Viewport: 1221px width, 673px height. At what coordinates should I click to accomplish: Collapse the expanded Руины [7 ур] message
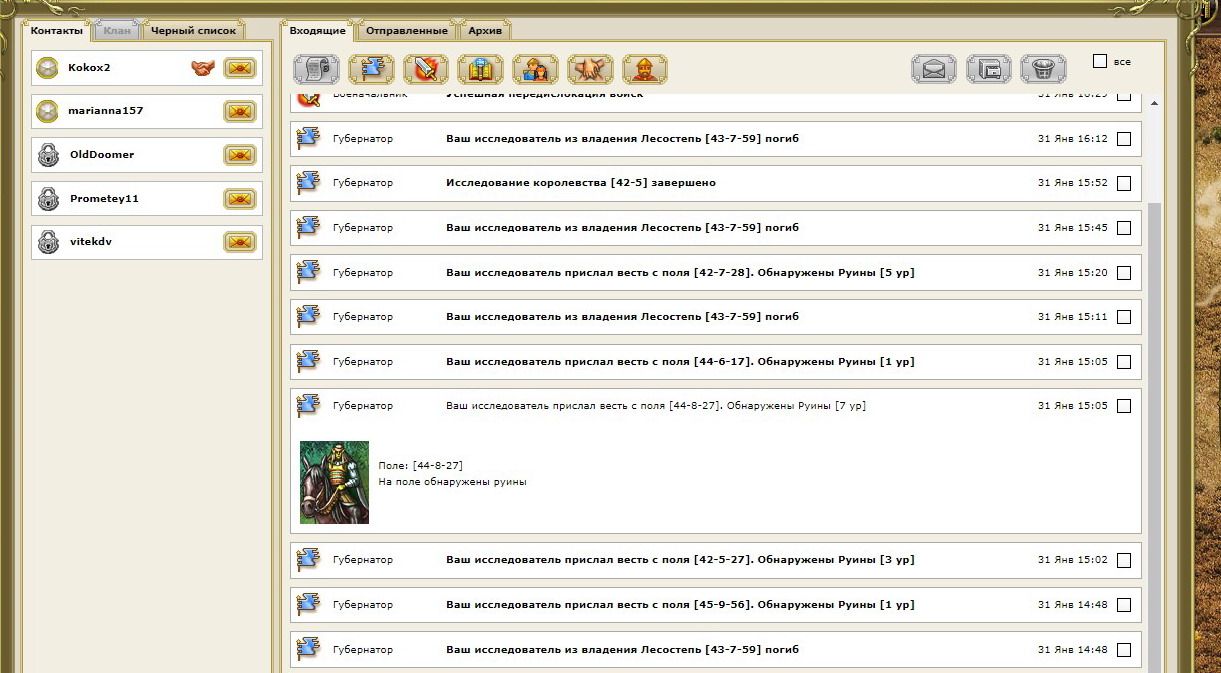click(655, 406)
